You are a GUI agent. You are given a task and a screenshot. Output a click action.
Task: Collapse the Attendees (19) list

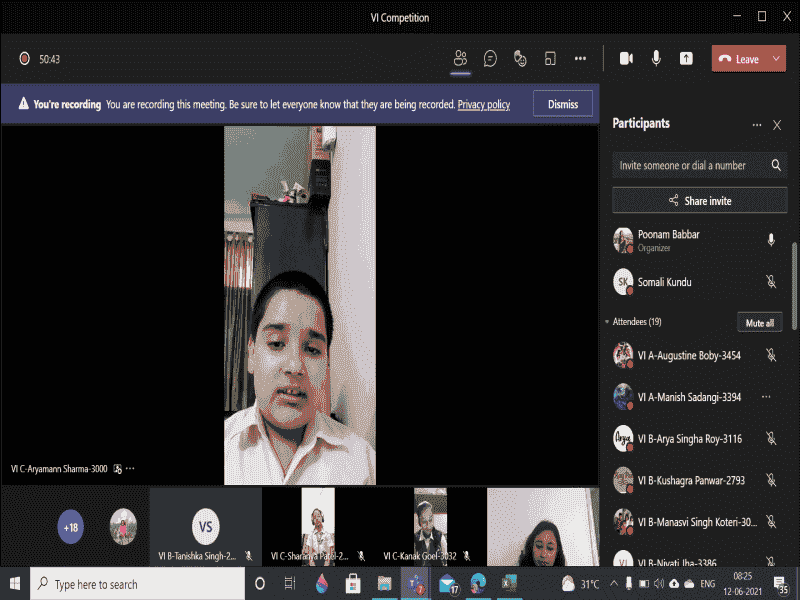click(607, 322)
